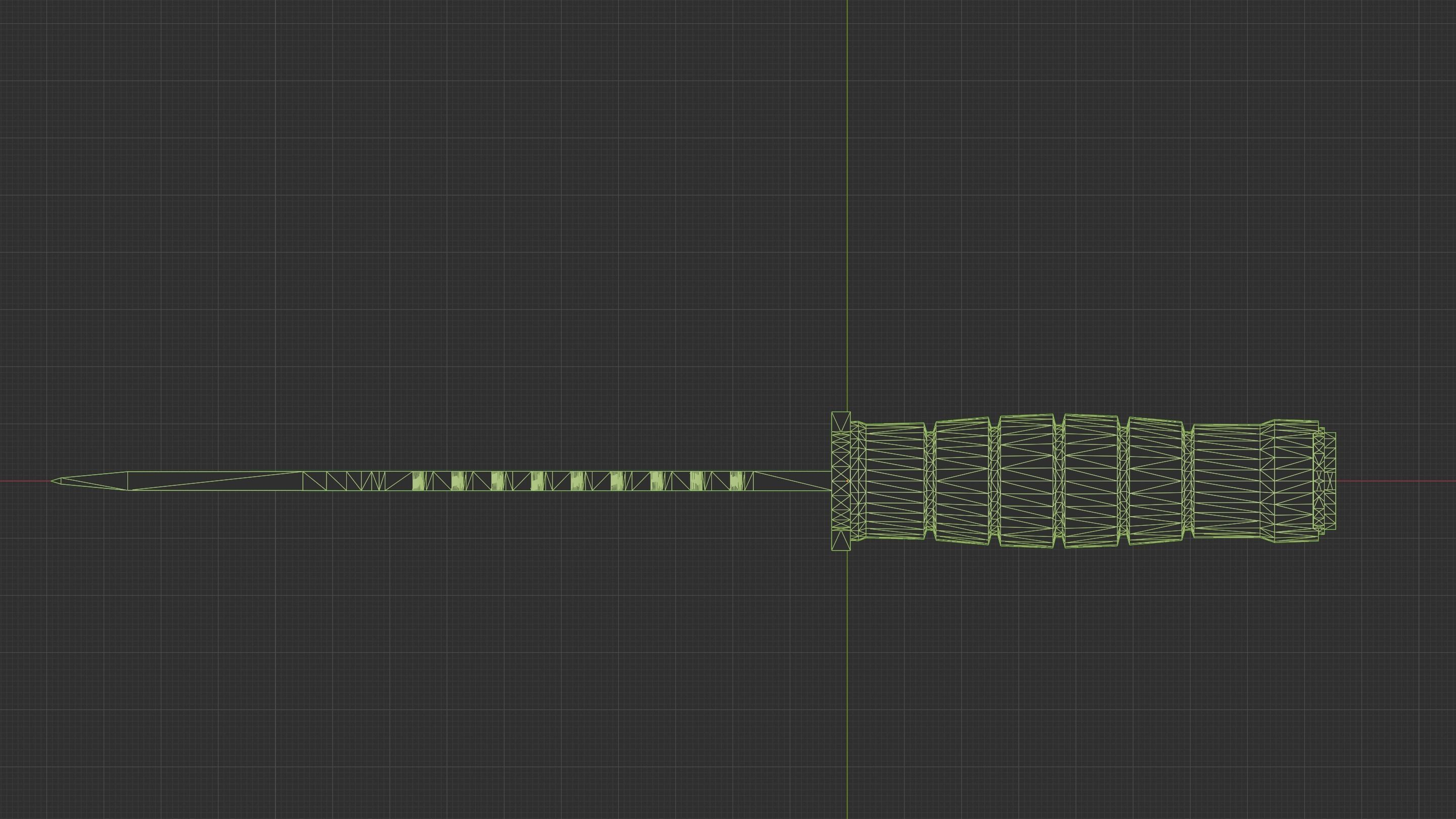The image size is (1456, 819).
Task: Click the plain shaft section just before the guard
Action: [791, 481]
